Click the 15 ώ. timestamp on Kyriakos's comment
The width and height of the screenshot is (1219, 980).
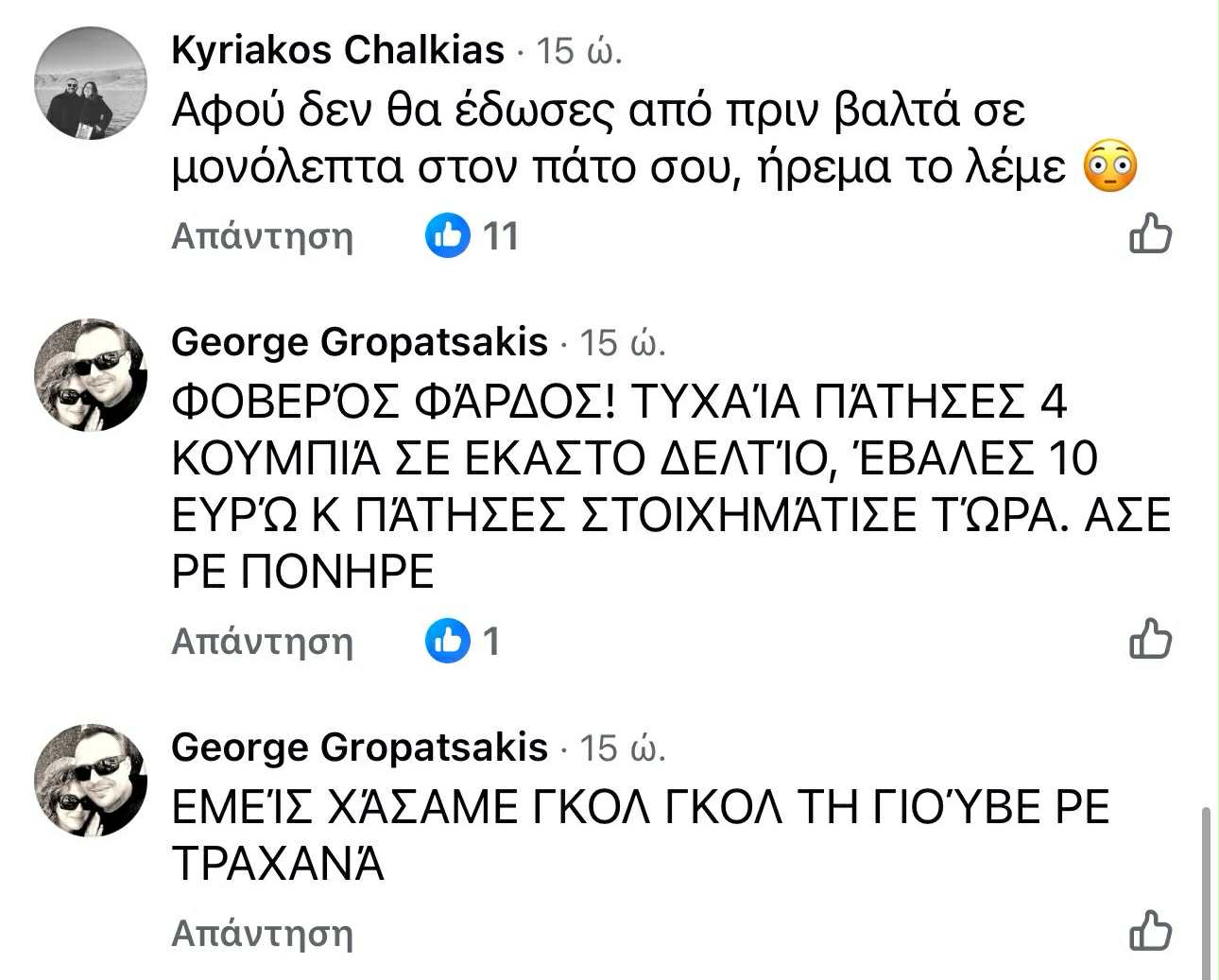point(579,50)
